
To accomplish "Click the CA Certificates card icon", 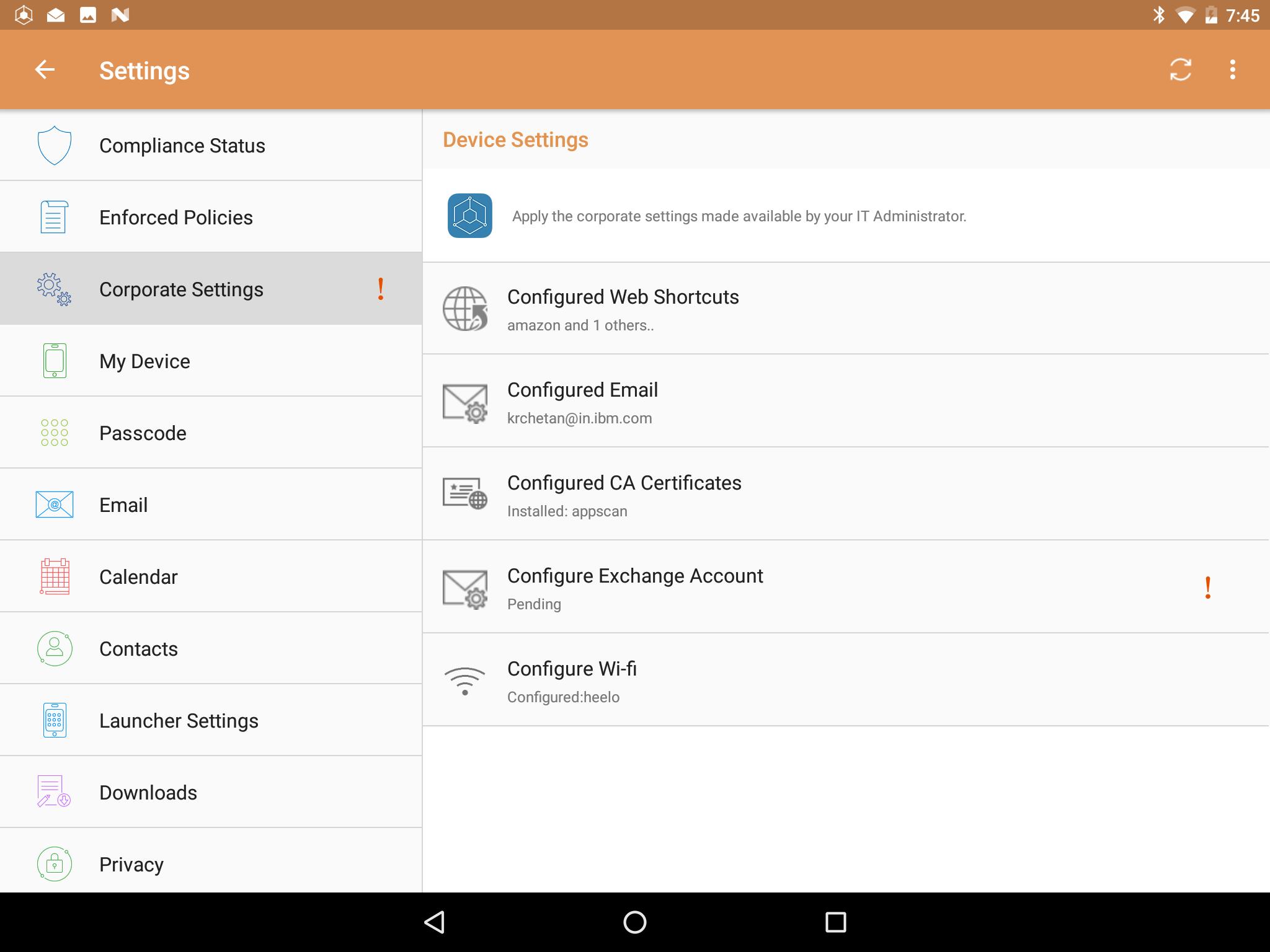I will tap(465, 493).
